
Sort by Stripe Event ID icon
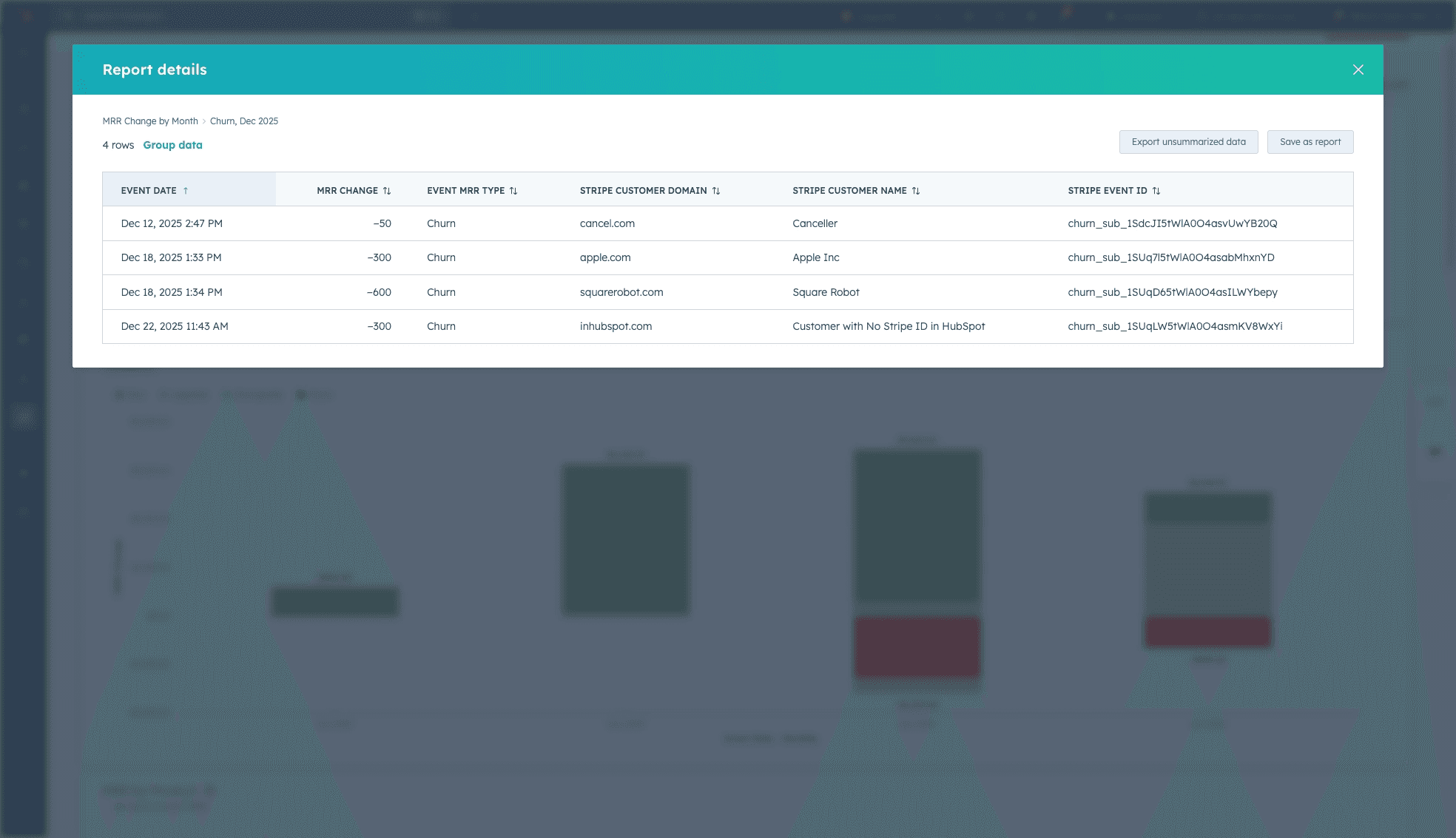click(x=1156, y=191)
